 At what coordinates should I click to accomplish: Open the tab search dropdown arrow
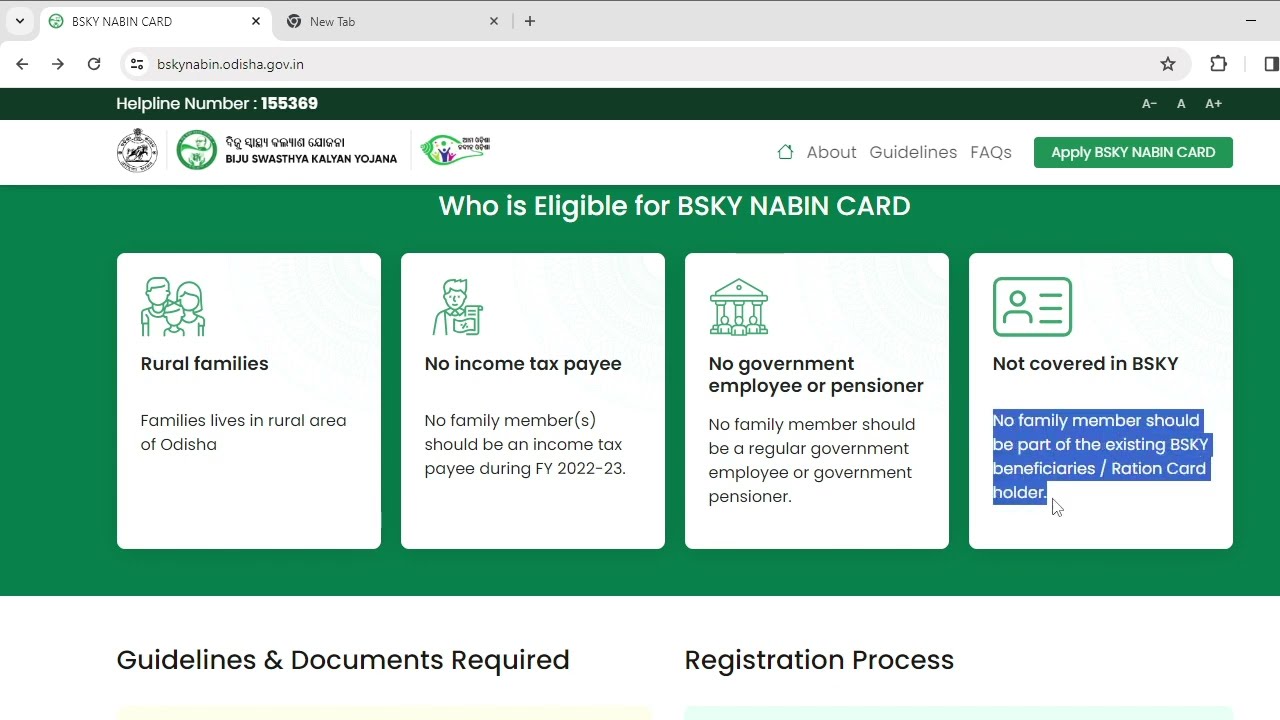[19, 21]
